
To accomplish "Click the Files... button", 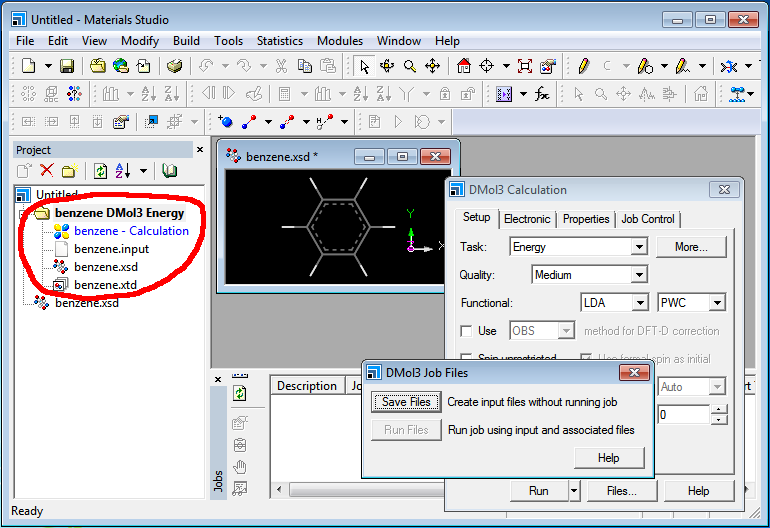I will tap(622, 491).
